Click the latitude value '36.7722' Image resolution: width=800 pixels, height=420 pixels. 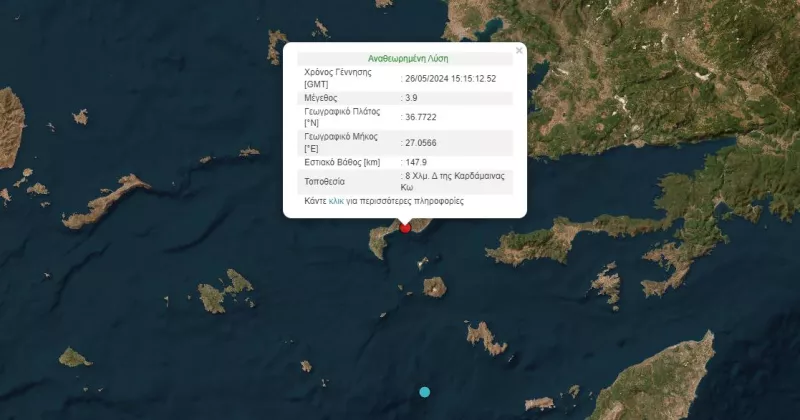pos(421,117)
